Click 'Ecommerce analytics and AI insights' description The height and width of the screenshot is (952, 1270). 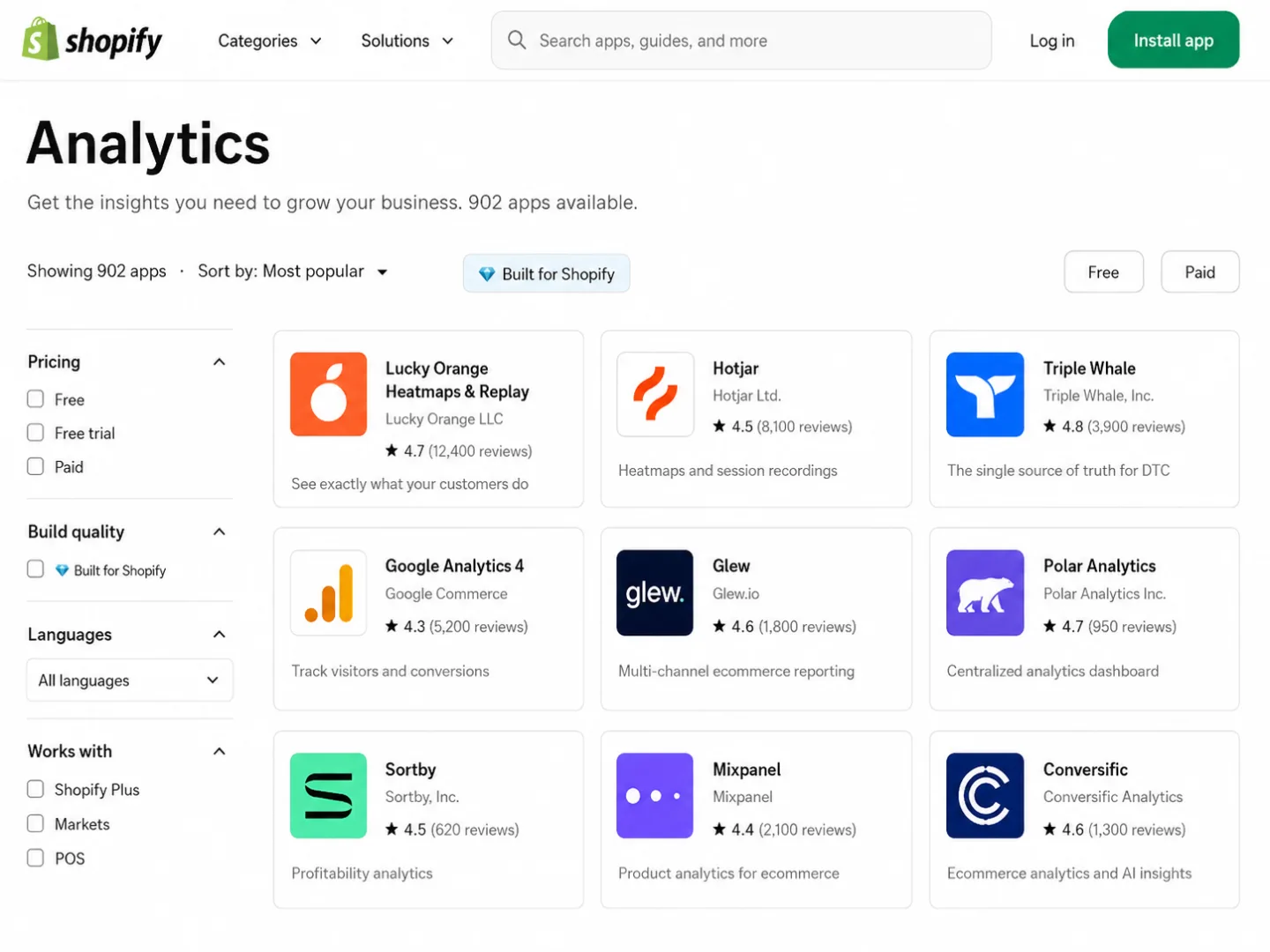coord(1069,874)
